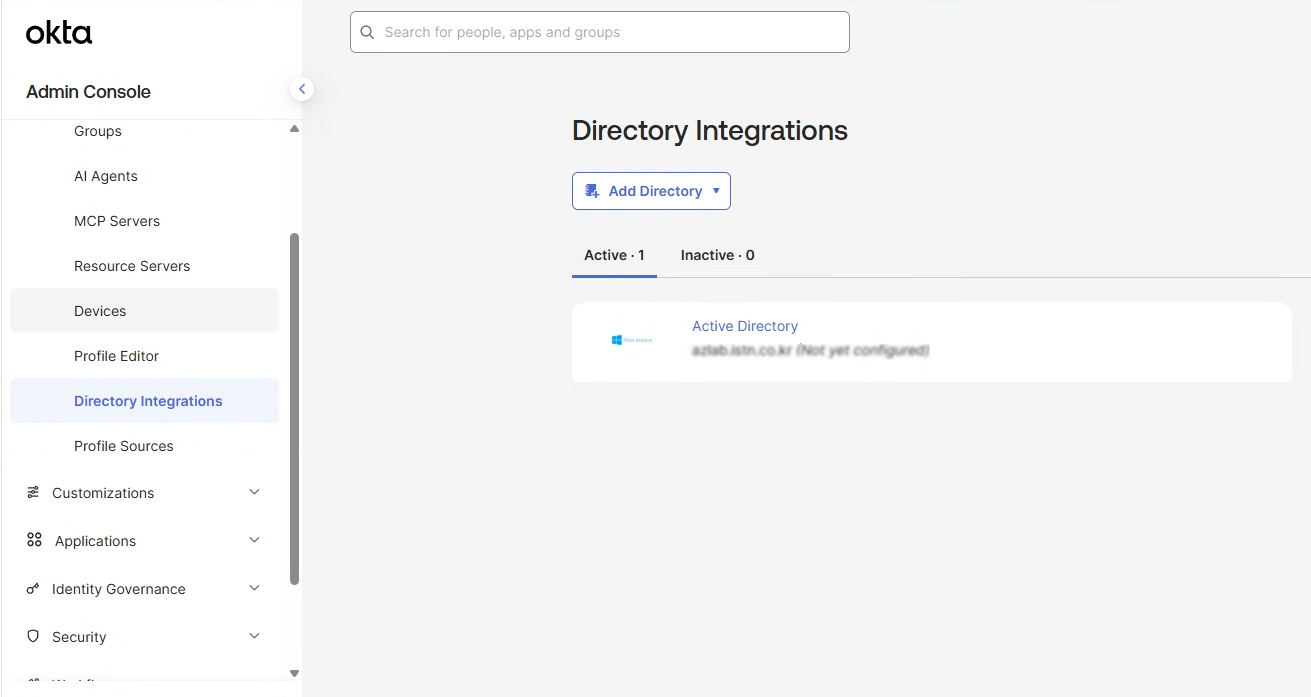Viewport: 1311px width, 697px height.
Task: Select Directory Integrations in the sidebar
Action: 144,401
